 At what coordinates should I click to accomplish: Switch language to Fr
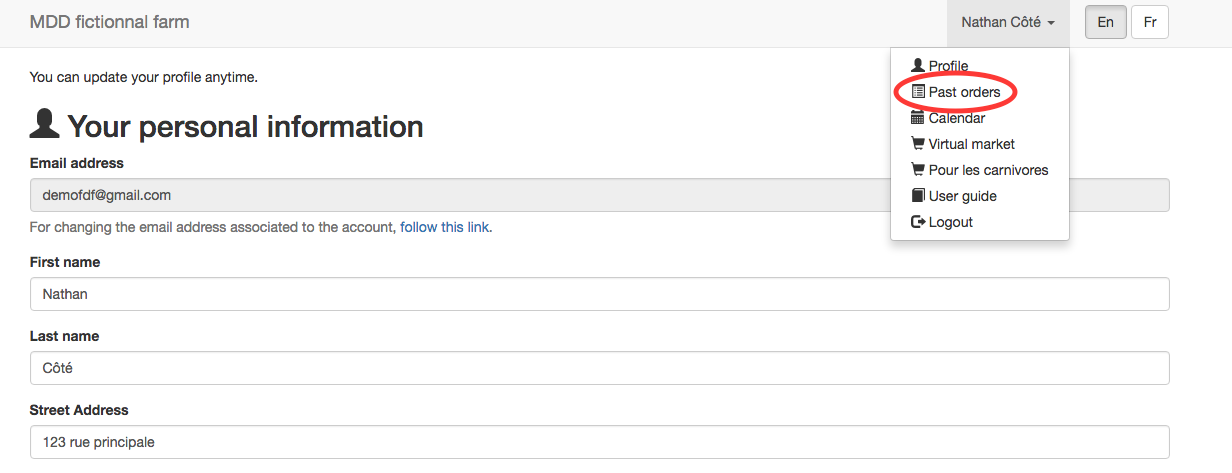coord(1150,22)
